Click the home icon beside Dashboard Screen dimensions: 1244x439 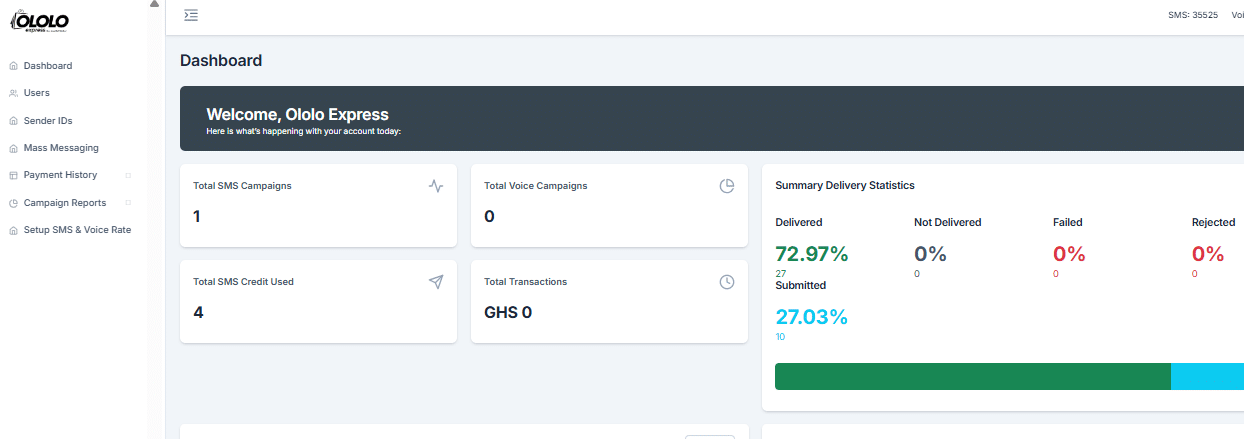pyautogui.click(x=13, y=66)
